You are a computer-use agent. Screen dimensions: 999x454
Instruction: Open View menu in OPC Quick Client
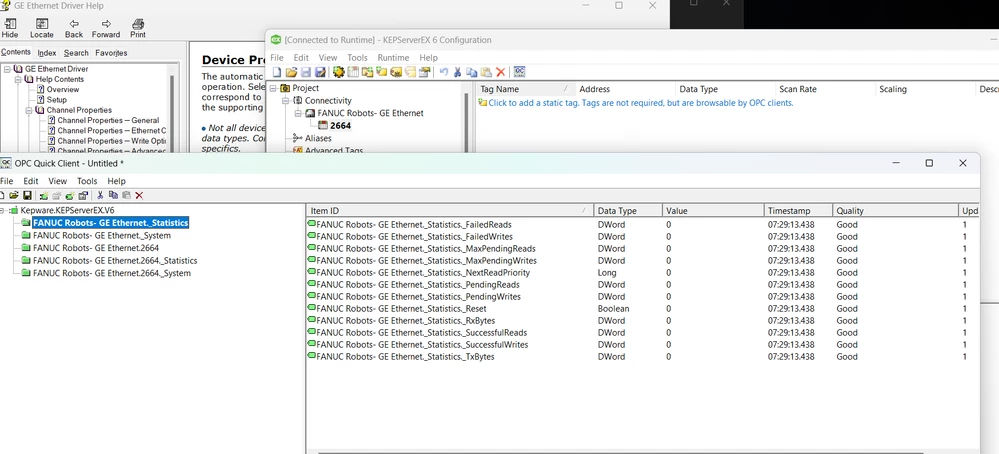(57, 181)
